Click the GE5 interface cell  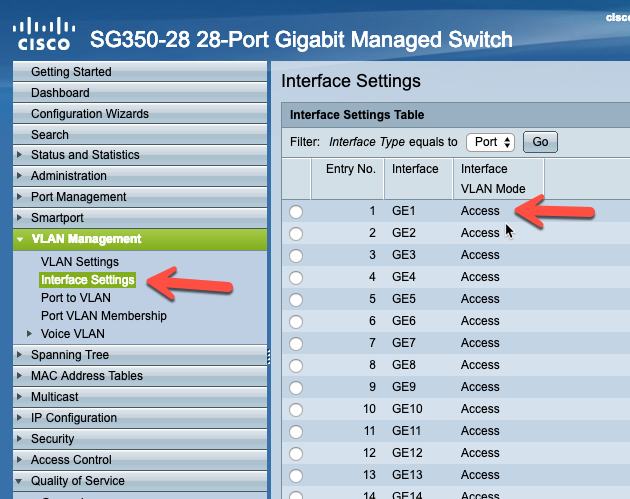(403, 299)
